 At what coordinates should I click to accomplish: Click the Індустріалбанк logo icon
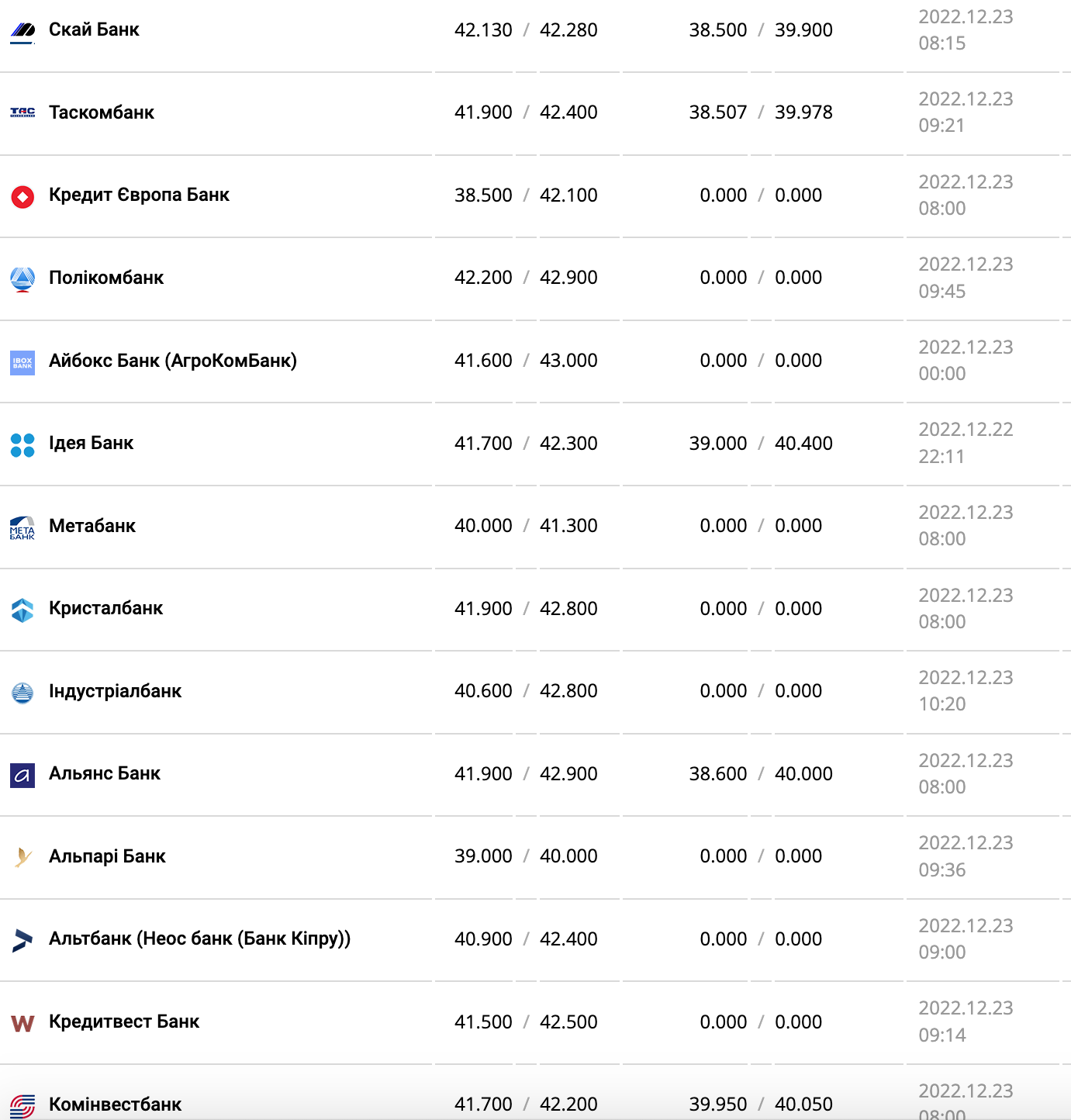tap(22, 693)
